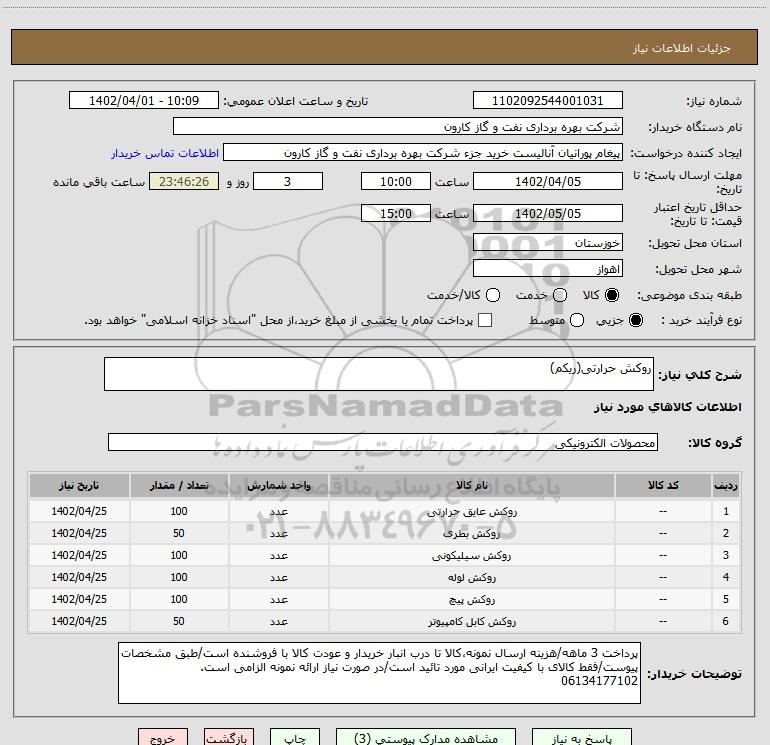The image size is (770, 745).
Task: Click the بازگشت back button
Action: pyautogui.click(x=229, y=738)
